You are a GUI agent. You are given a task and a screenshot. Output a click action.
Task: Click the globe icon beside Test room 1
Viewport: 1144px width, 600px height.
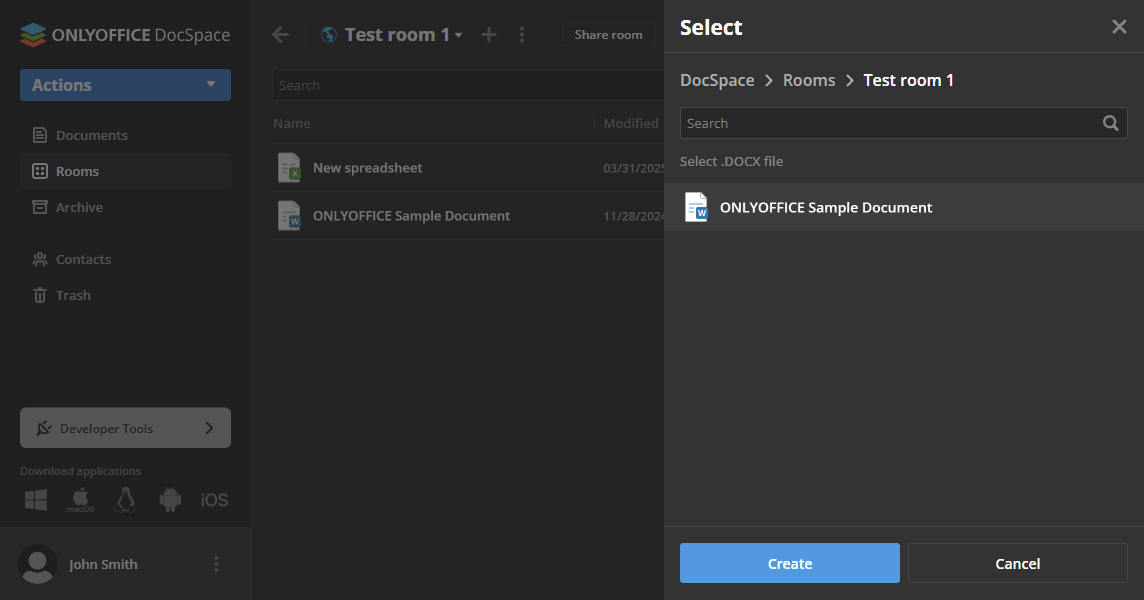coord(329,34)
